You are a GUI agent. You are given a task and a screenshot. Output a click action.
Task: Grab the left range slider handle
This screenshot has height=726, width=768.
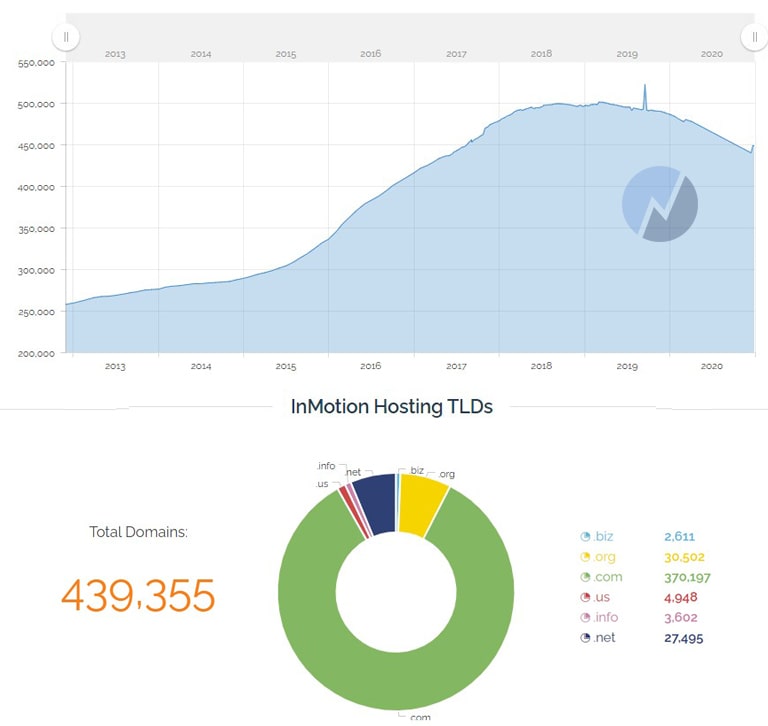point(66,37)
